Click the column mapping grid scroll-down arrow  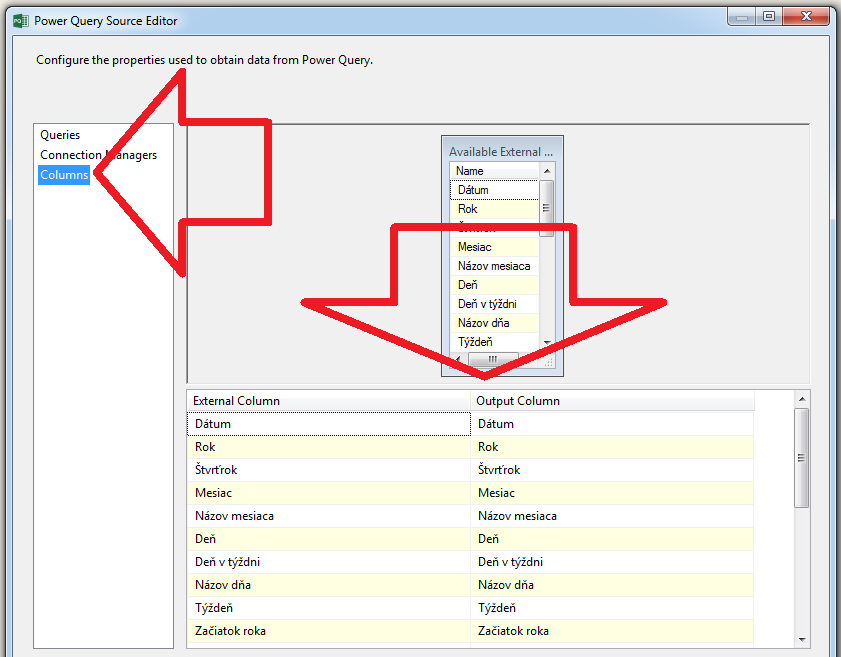click(x=802, y=639)
